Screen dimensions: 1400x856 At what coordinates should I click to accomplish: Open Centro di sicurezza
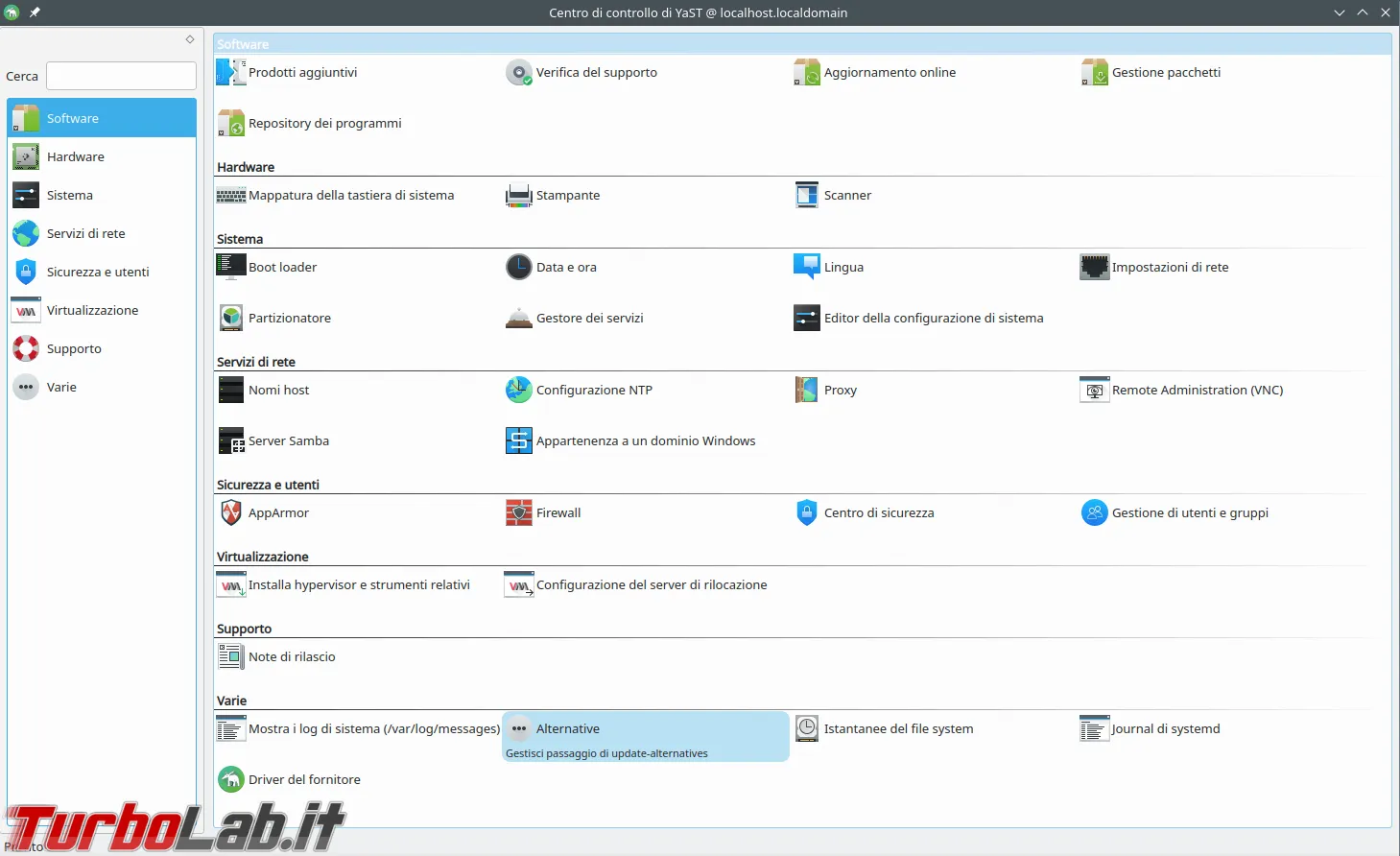point(864,513)
